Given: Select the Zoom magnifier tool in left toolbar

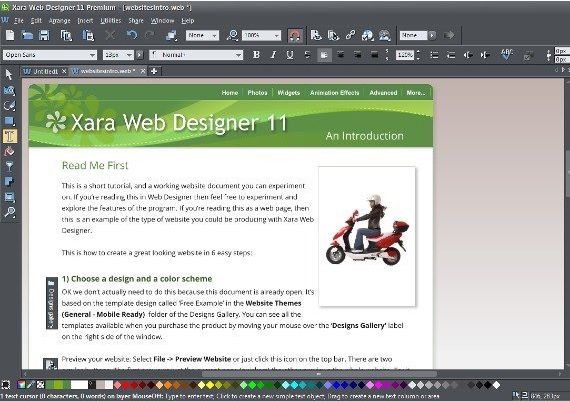Looking at the screenshot, I should click(x=9, y=212).
